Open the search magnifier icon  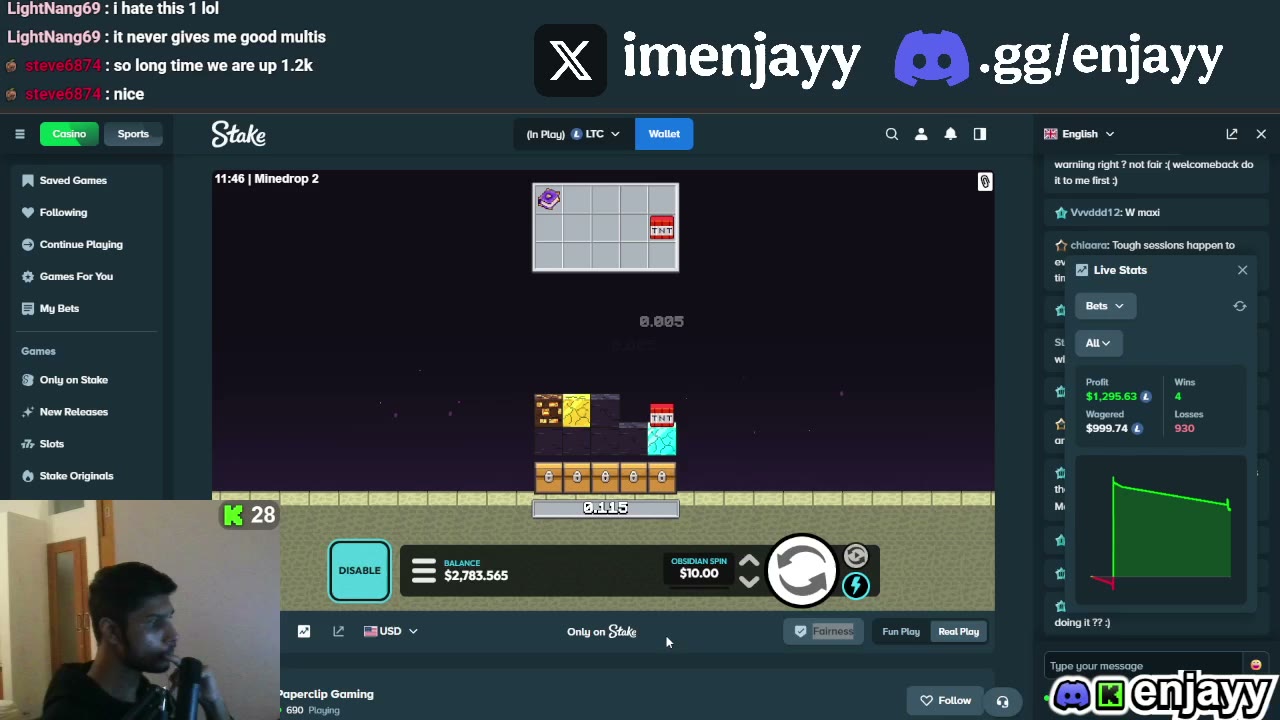click(892, 134)
